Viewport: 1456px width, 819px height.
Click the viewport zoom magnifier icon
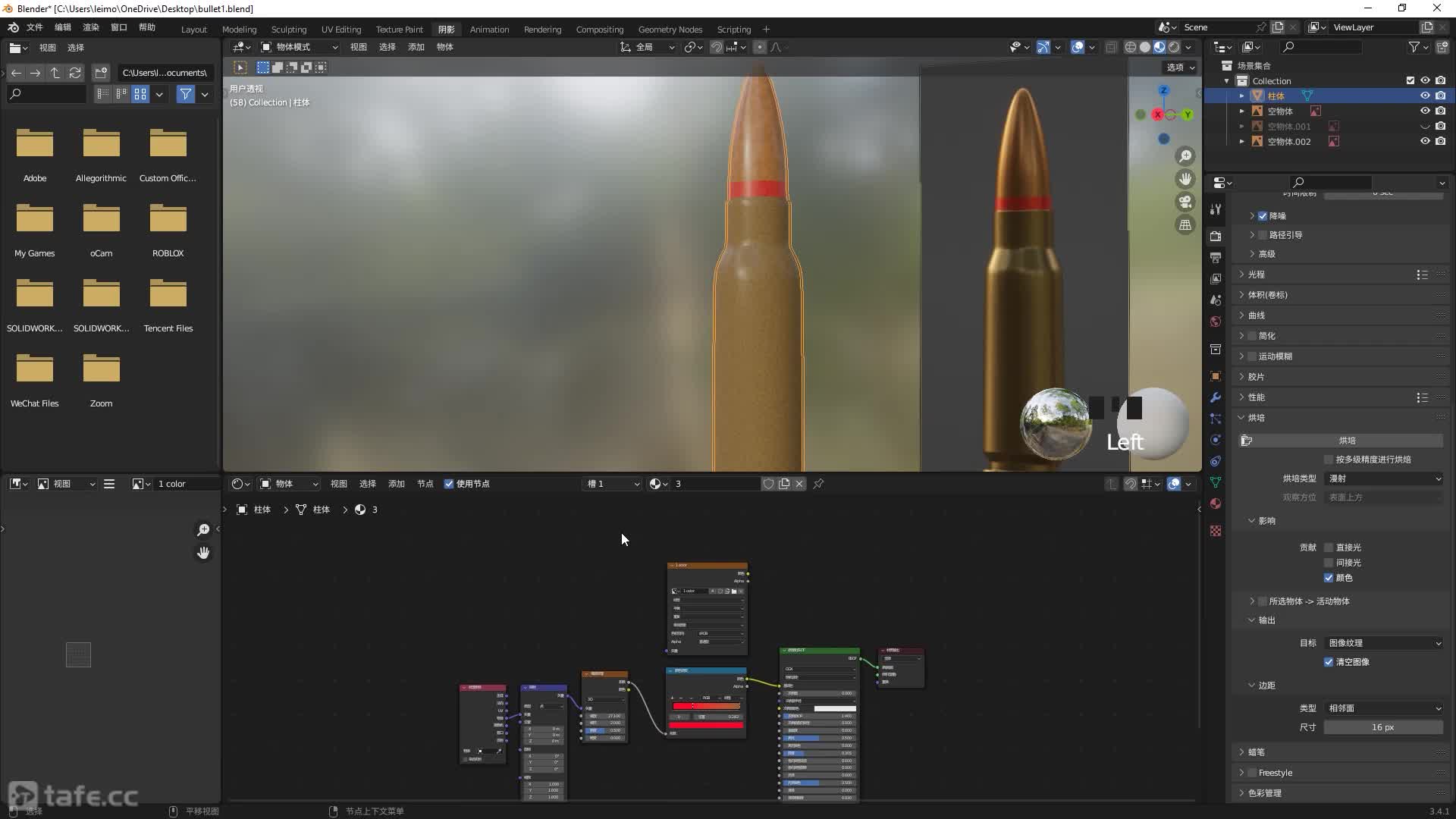[x=1185, y=156]
